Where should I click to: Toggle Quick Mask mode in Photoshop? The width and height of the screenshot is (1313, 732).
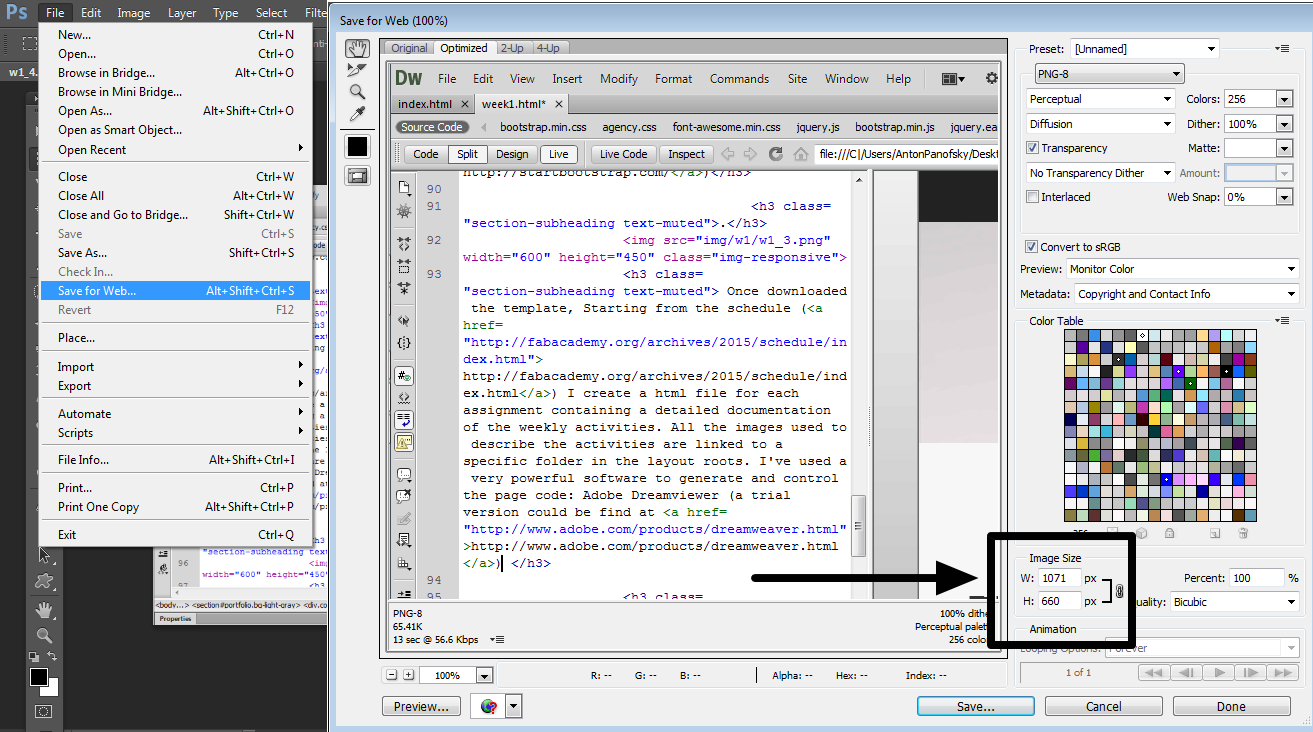(x=44, y=711)
